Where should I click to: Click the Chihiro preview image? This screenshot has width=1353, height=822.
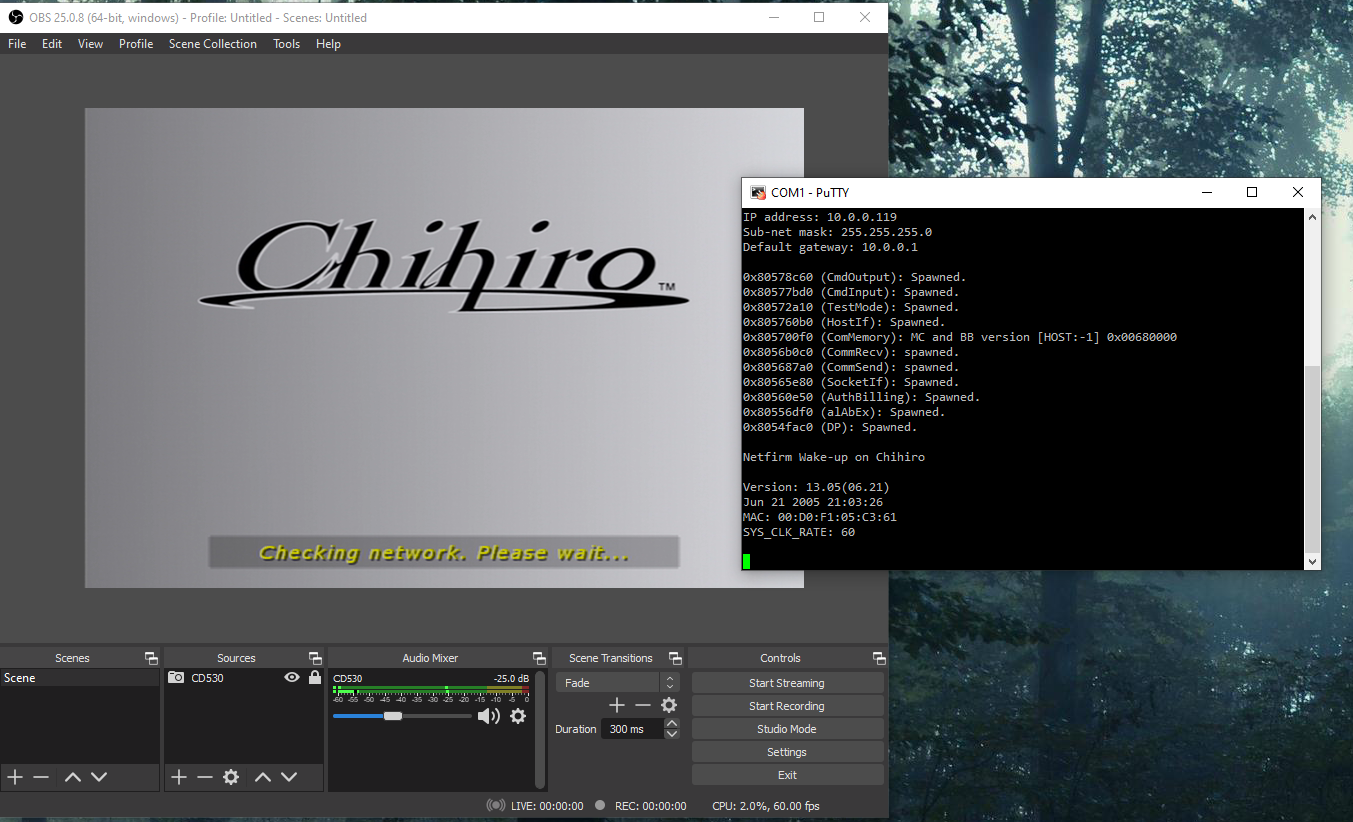pyautogui.click(x=444, y=348)
